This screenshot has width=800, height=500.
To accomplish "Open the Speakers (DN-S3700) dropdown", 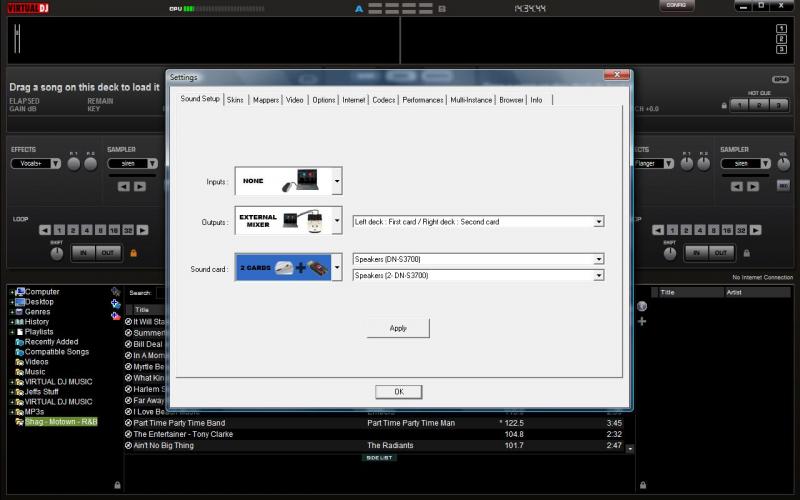I will coord(479,259).
